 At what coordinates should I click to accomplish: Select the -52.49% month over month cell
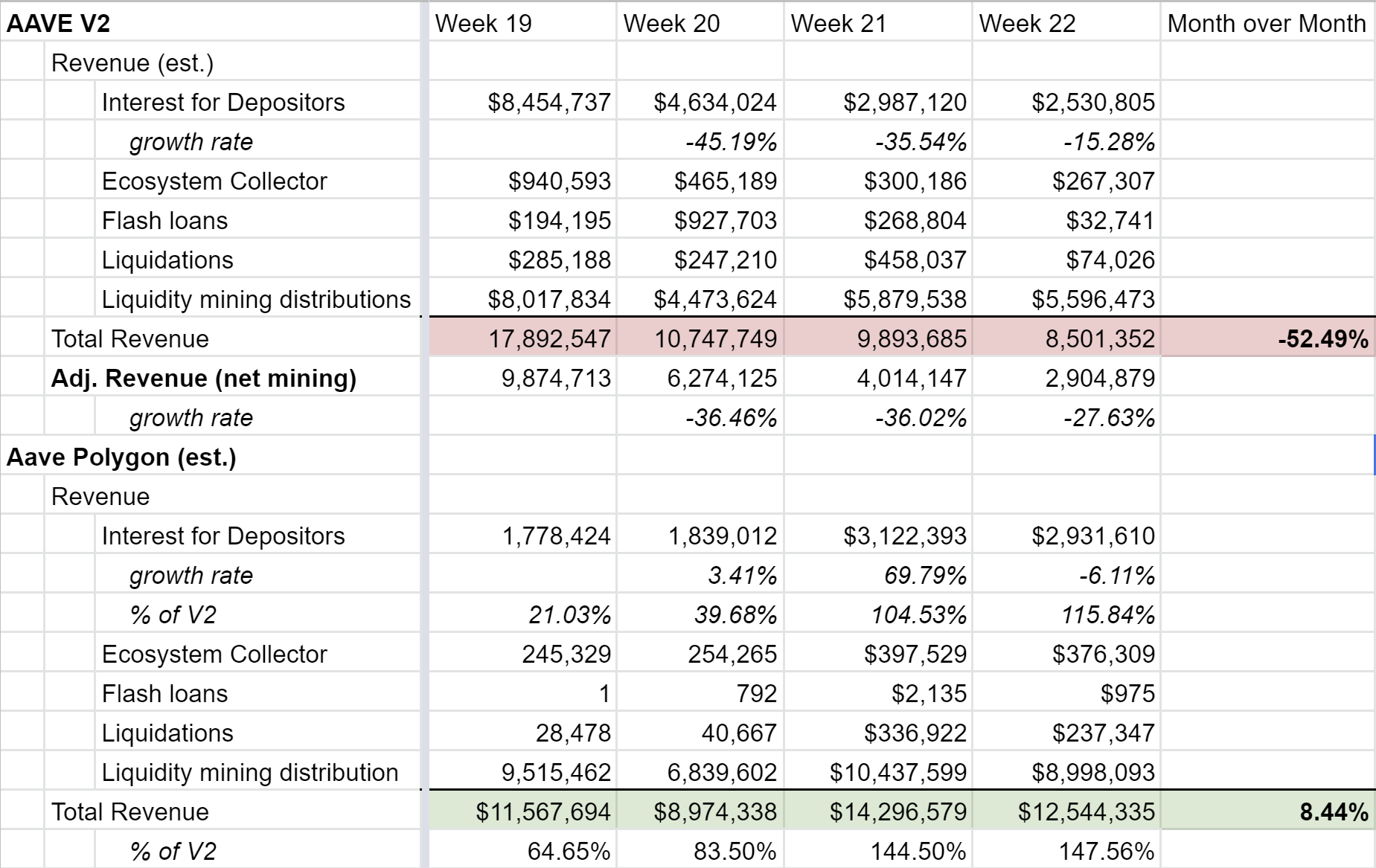click(1267, 339)
